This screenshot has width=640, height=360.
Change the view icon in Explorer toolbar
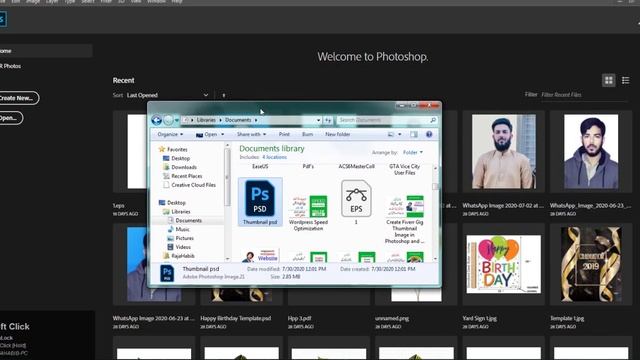pyautogui.click(x=391, y=134)
